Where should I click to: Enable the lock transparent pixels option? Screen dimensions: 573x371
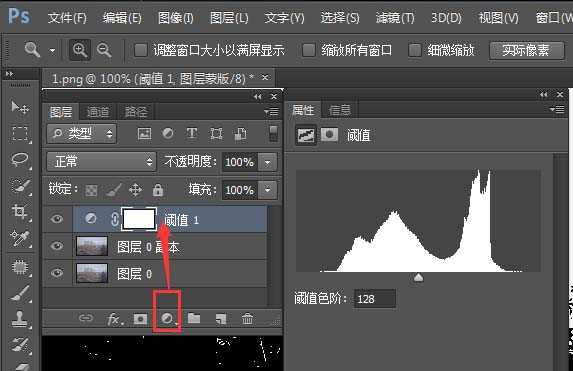click(x=91, y=190)
